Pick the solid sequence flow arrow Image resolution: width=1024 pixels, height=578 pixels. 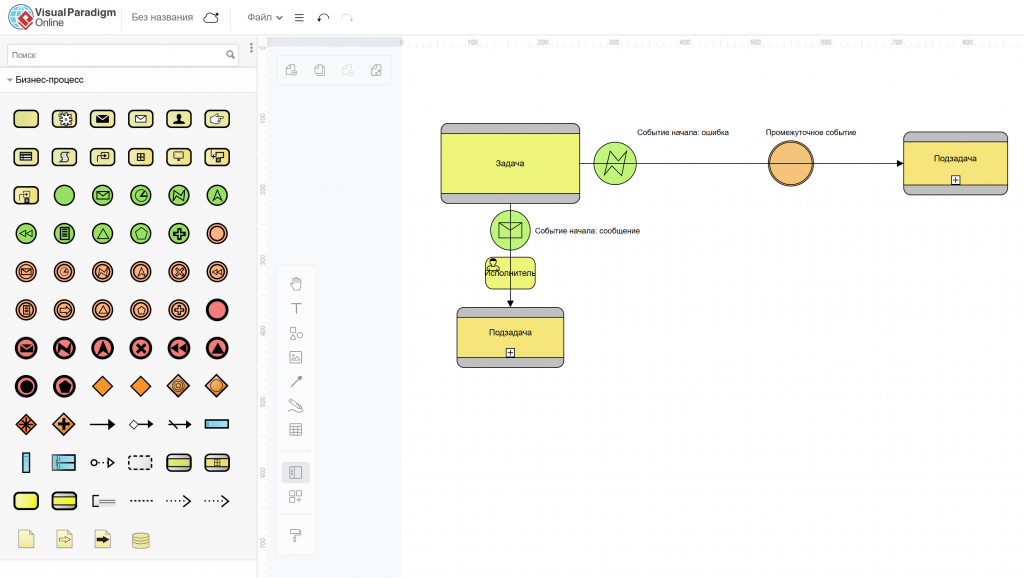(x=103, y=425)
